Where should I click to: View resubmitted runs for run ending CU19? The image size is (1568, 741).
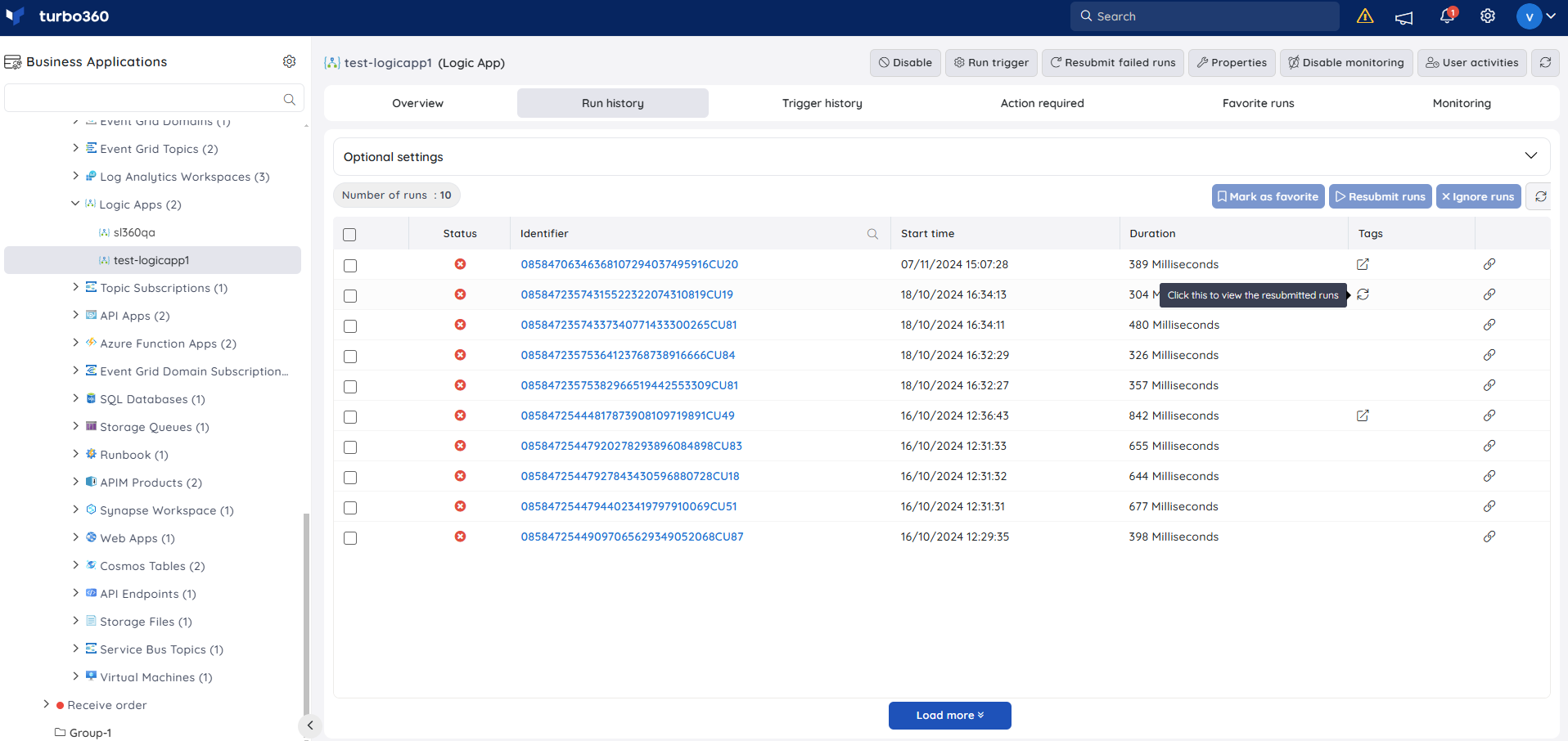(x=1363, y=294)
